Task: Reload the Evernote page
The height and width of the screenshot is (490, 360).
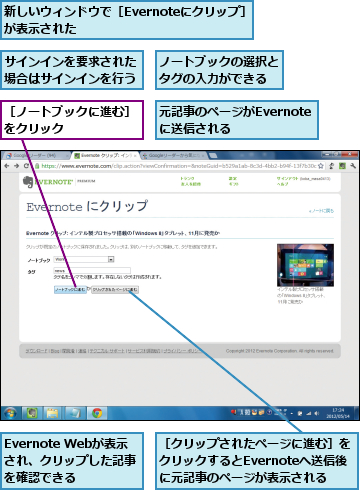Action: pos(26,166)
